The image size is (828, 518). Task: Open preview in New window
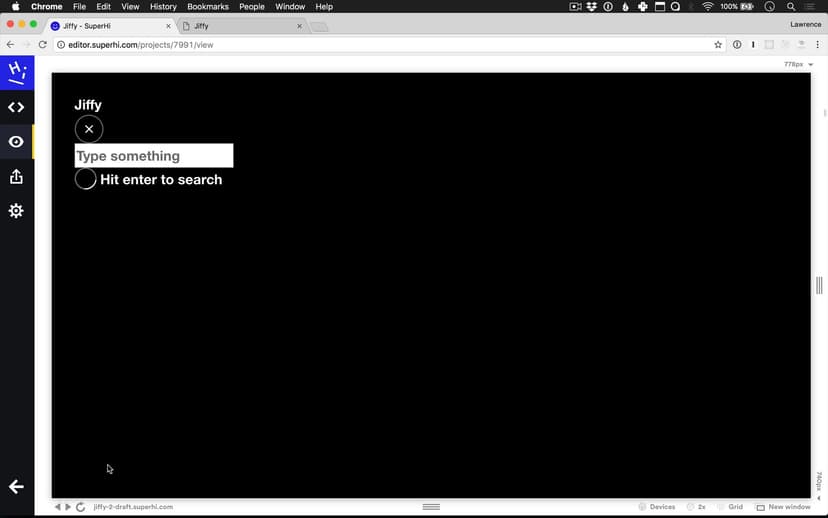click(x=783, y=507)
